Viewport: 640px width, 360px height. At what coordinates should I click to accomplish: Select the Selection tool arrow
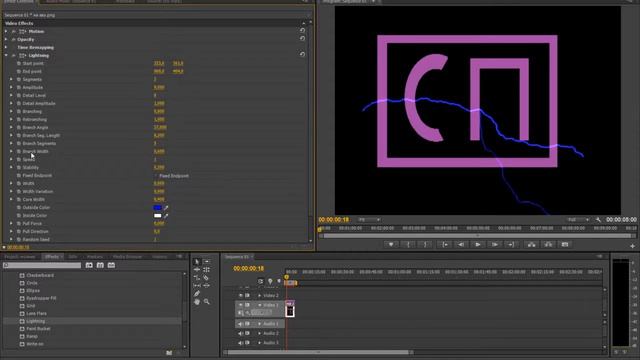(x=197, y=262)
